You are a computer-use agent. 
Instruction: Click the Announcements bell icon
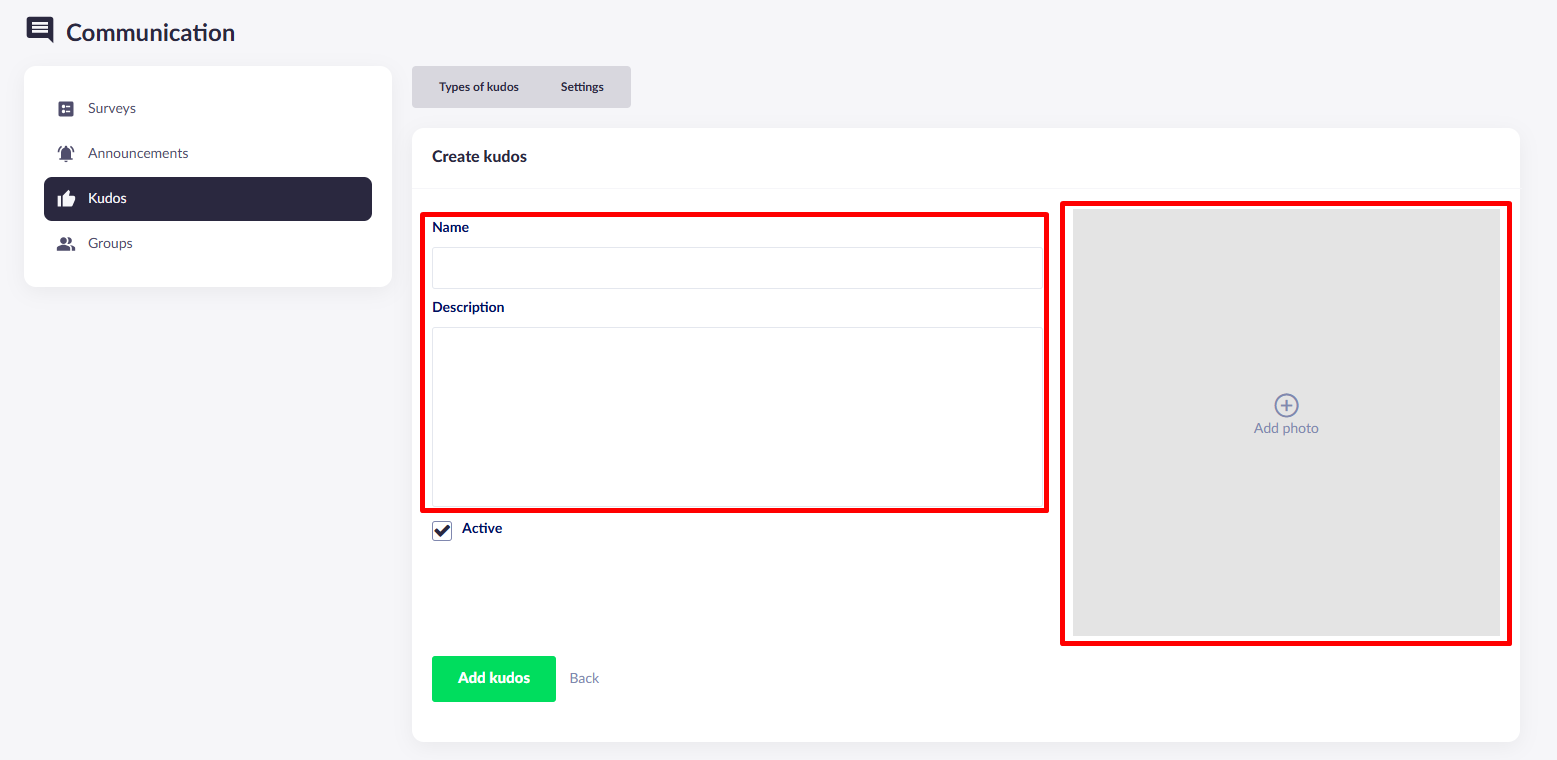pos(66,154)
